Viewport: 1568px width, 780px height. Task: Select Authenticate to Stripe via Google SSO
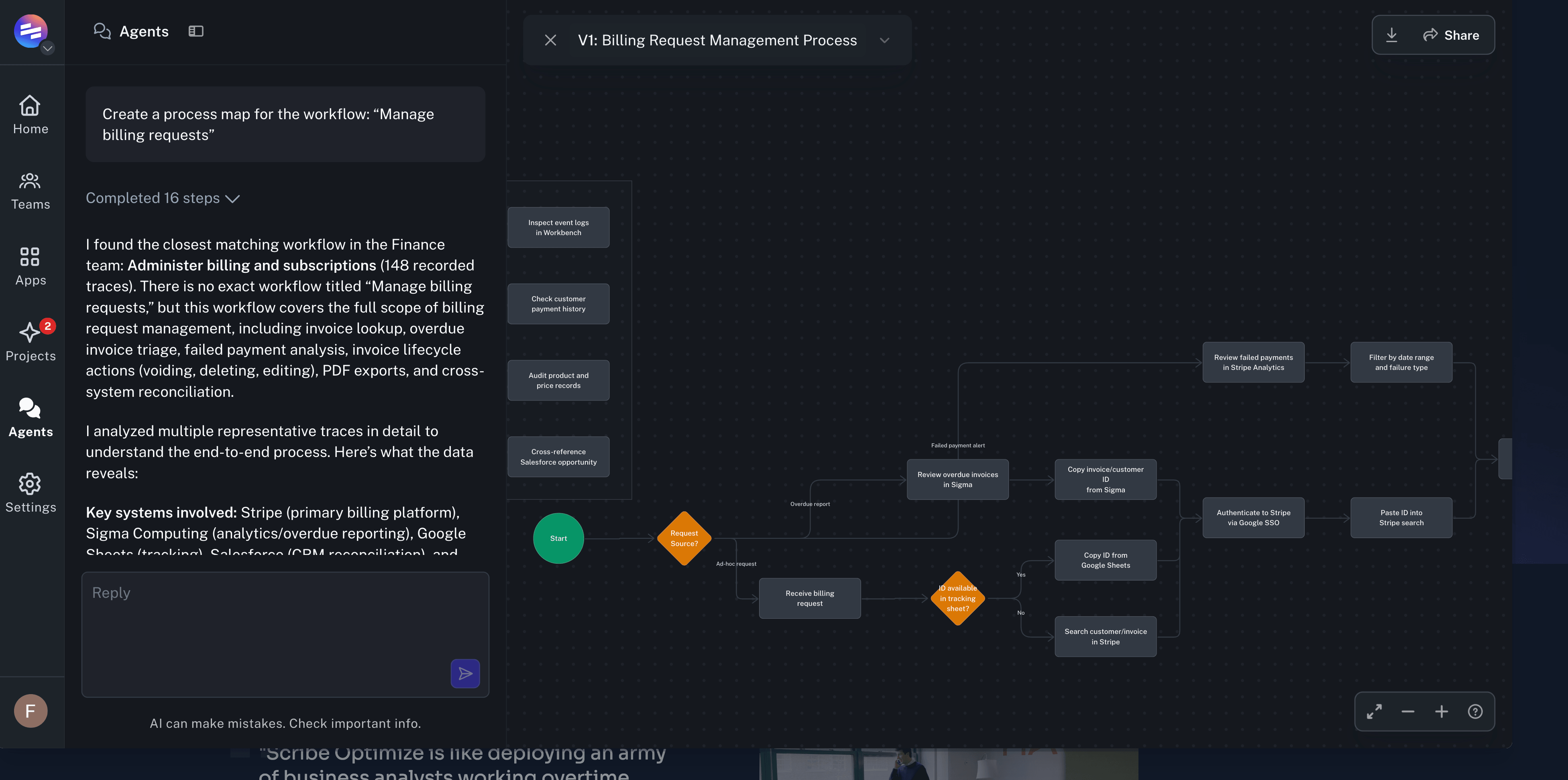pyautogui.click(x=1253, y=518)
